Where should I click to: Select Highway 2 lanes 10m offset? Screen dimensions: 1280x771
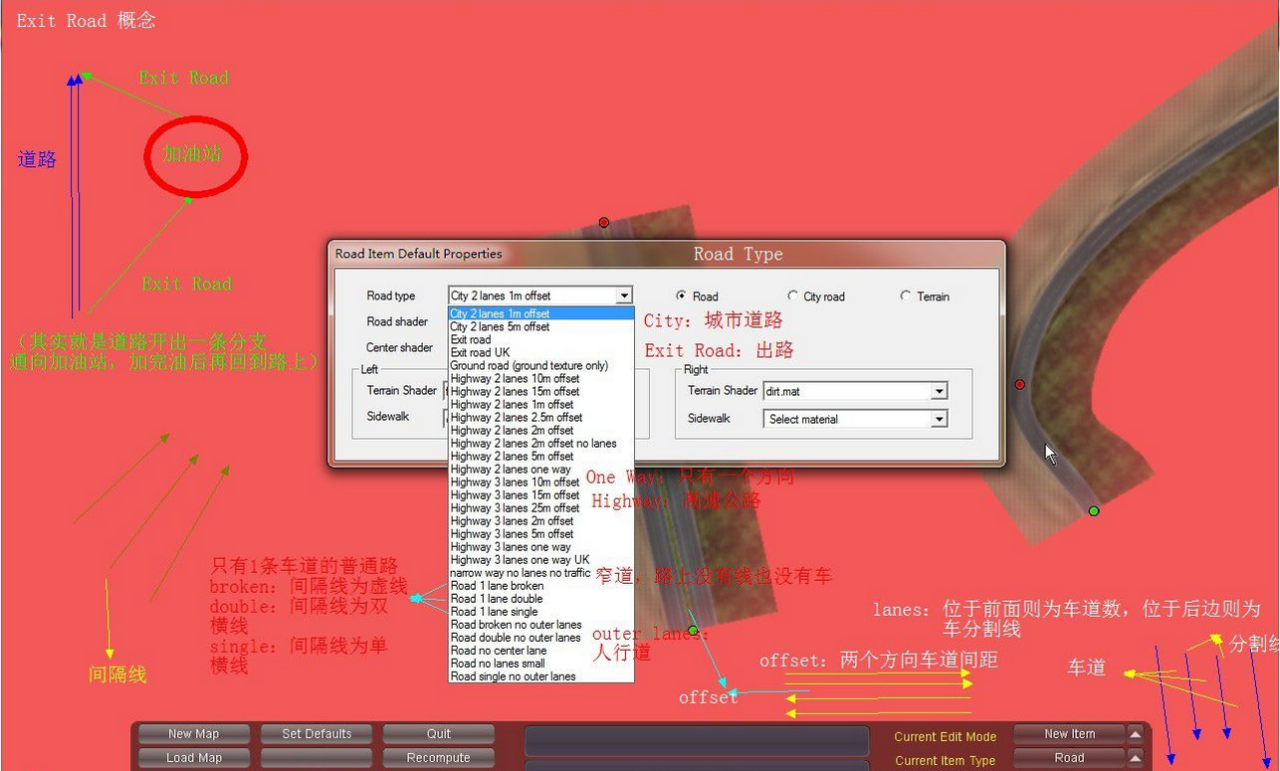(541, 378)
